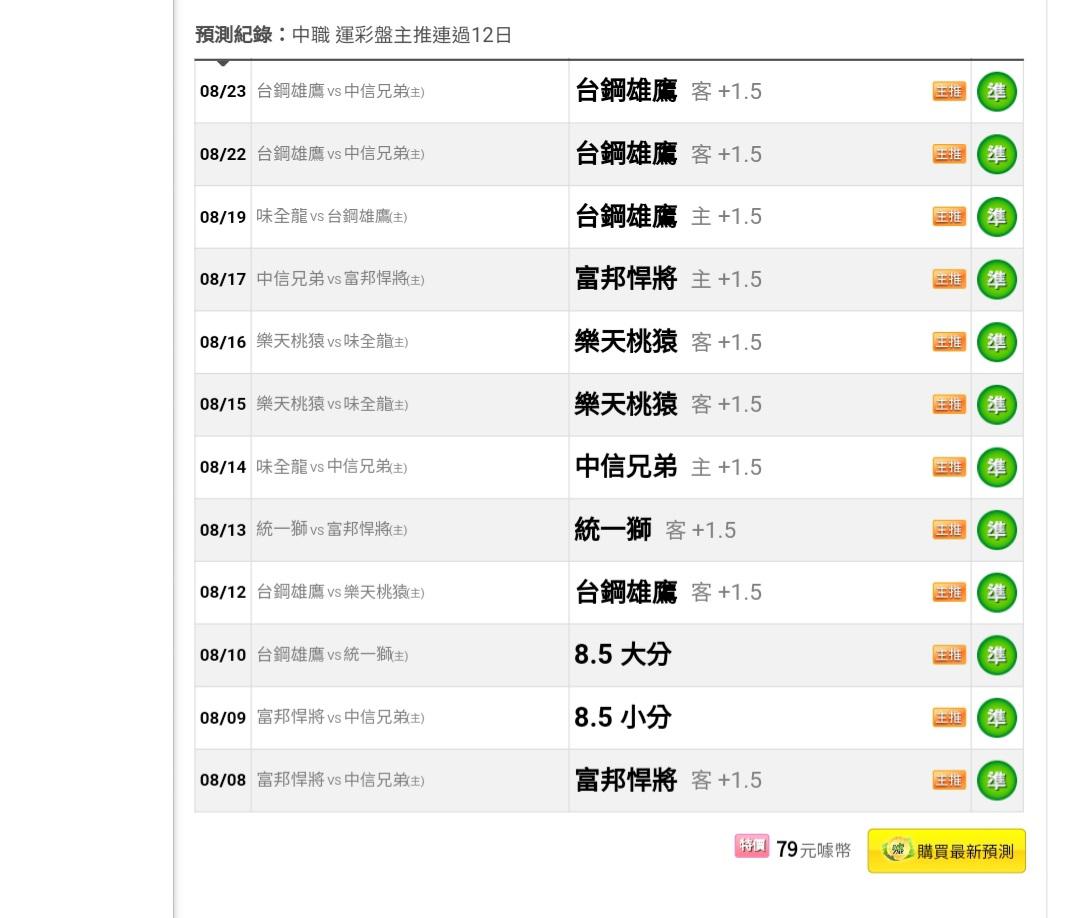Click the green 準 icon for 08/19
Image resolution: width=1080 pixels, height=918 pixels.
click(997, 217)
